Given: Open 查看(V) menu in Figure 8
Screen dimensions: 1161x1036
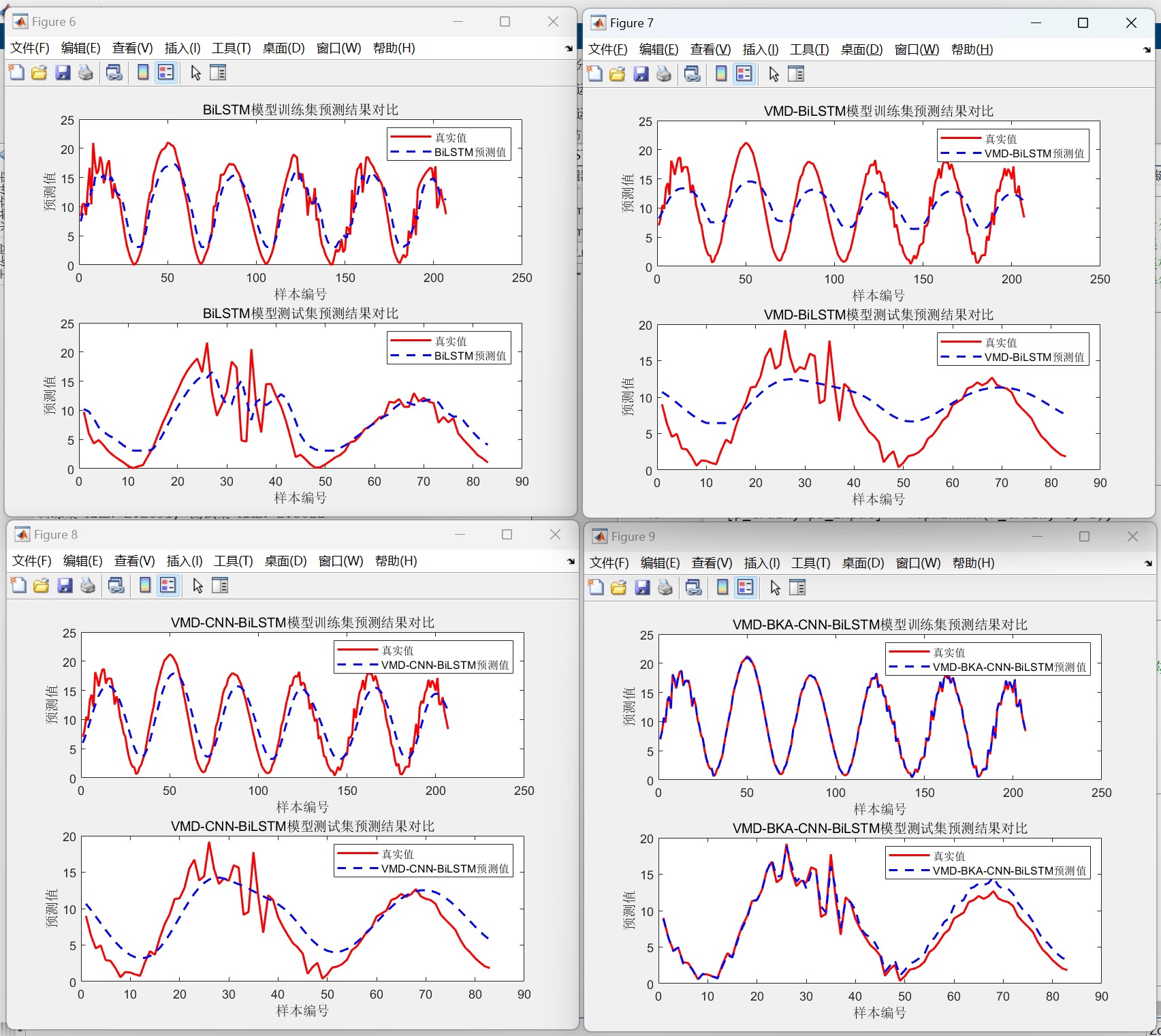Looking at the screenshot, I should [135, 561].
